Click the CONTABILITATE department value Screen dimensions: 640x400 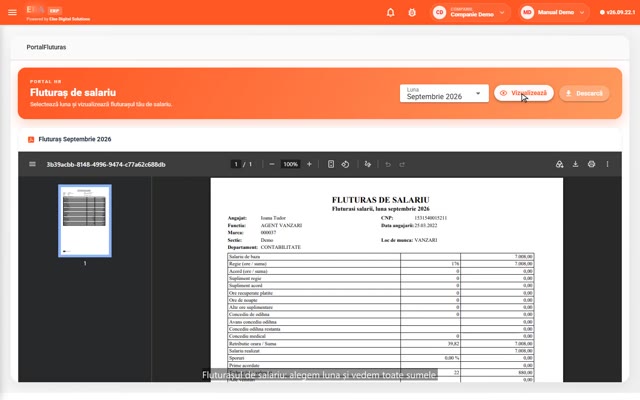(281, 247)
